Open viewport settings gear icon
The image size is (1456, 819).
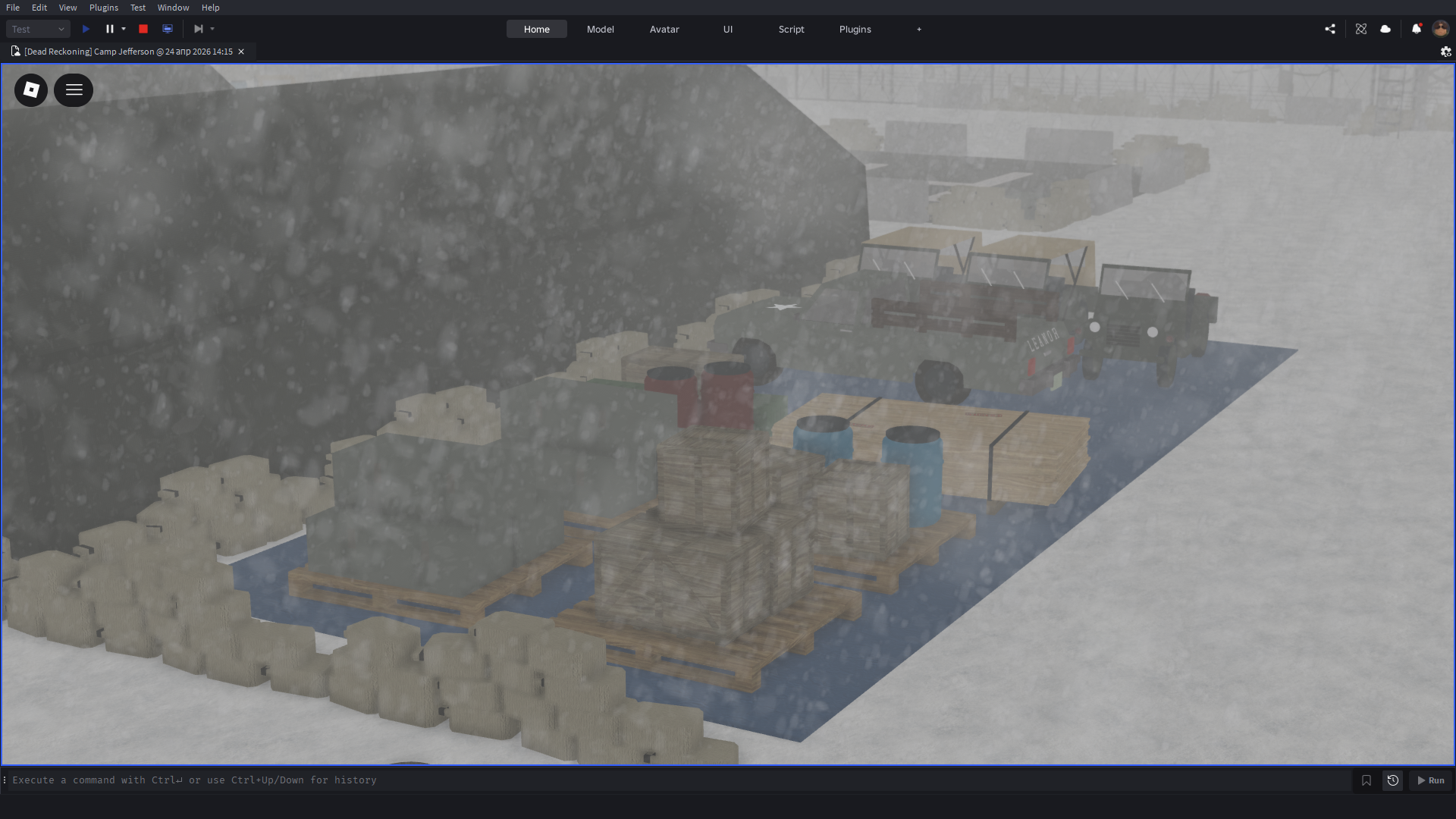point(1446,52)
